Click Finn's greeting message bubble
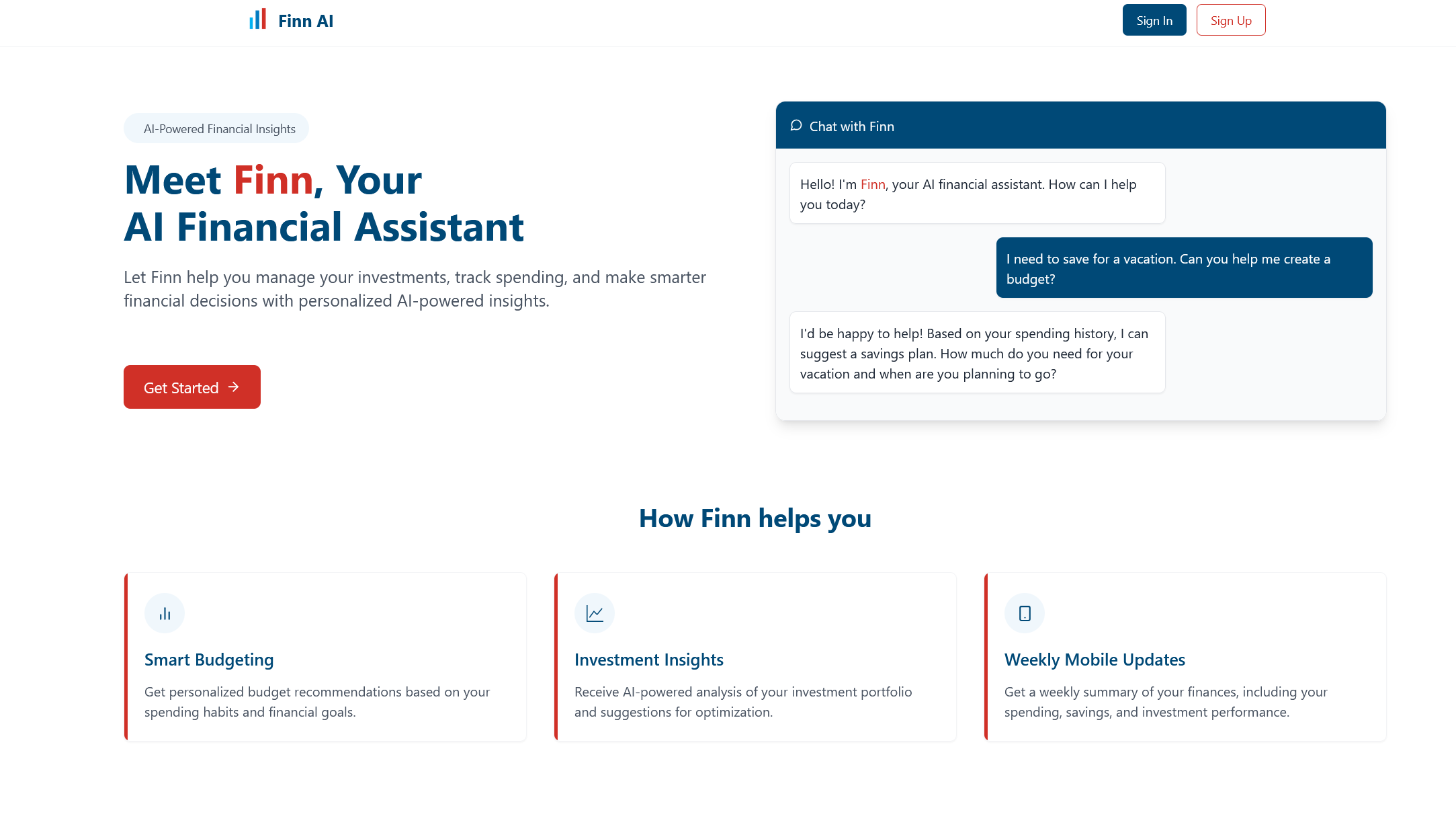 click(977, 194)
